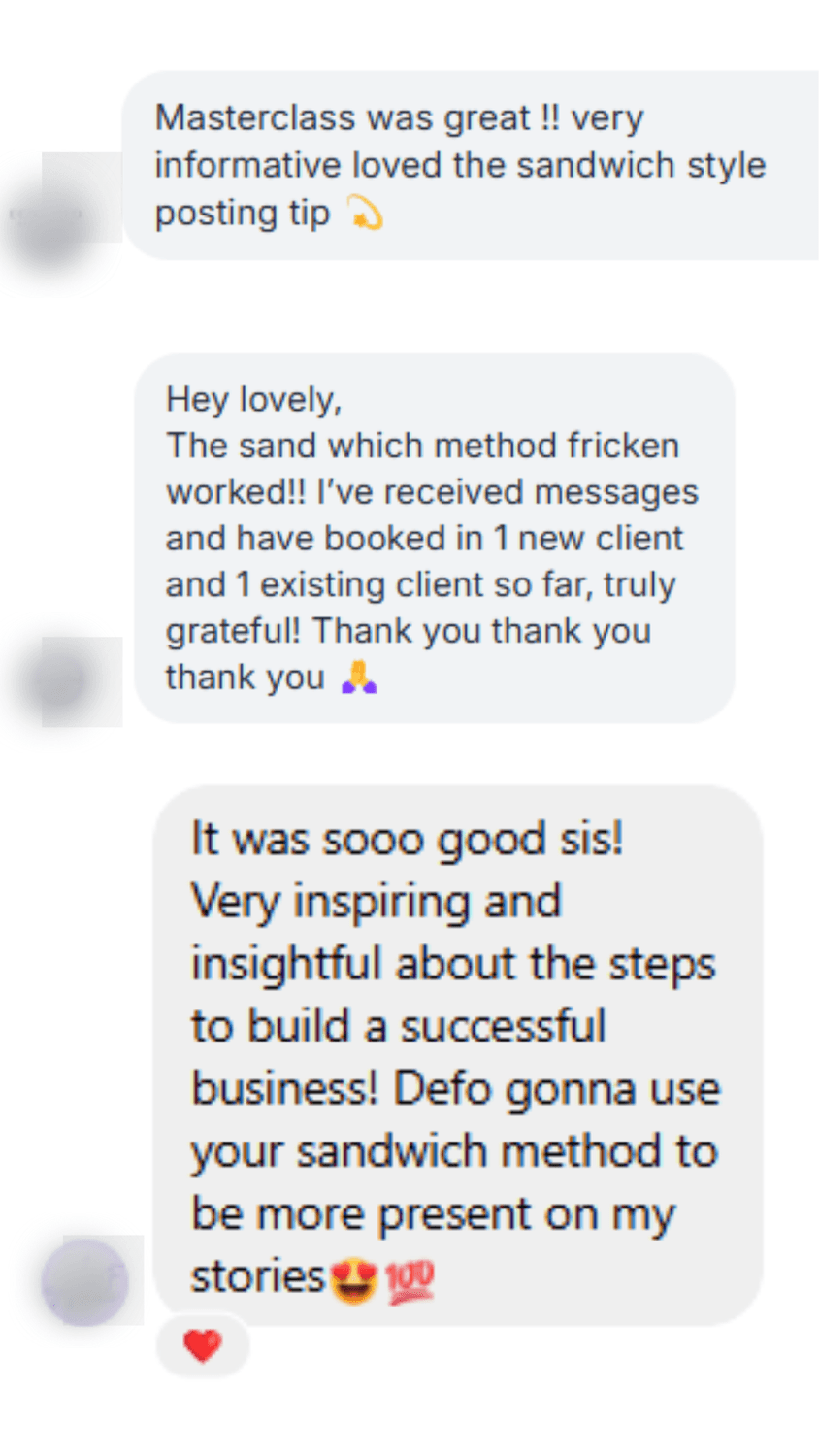Screen dimensions: 819x1456
Task: Open the purple blurred avatar beside 'stories' message
Action: click(x=85, y=1281)
